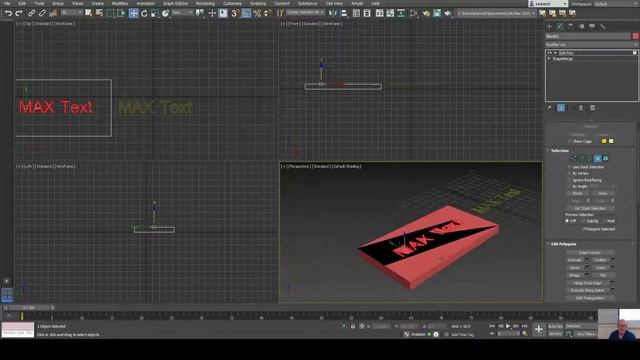
Task: Click the Pin Stack icon
Action: pos(549,108)
